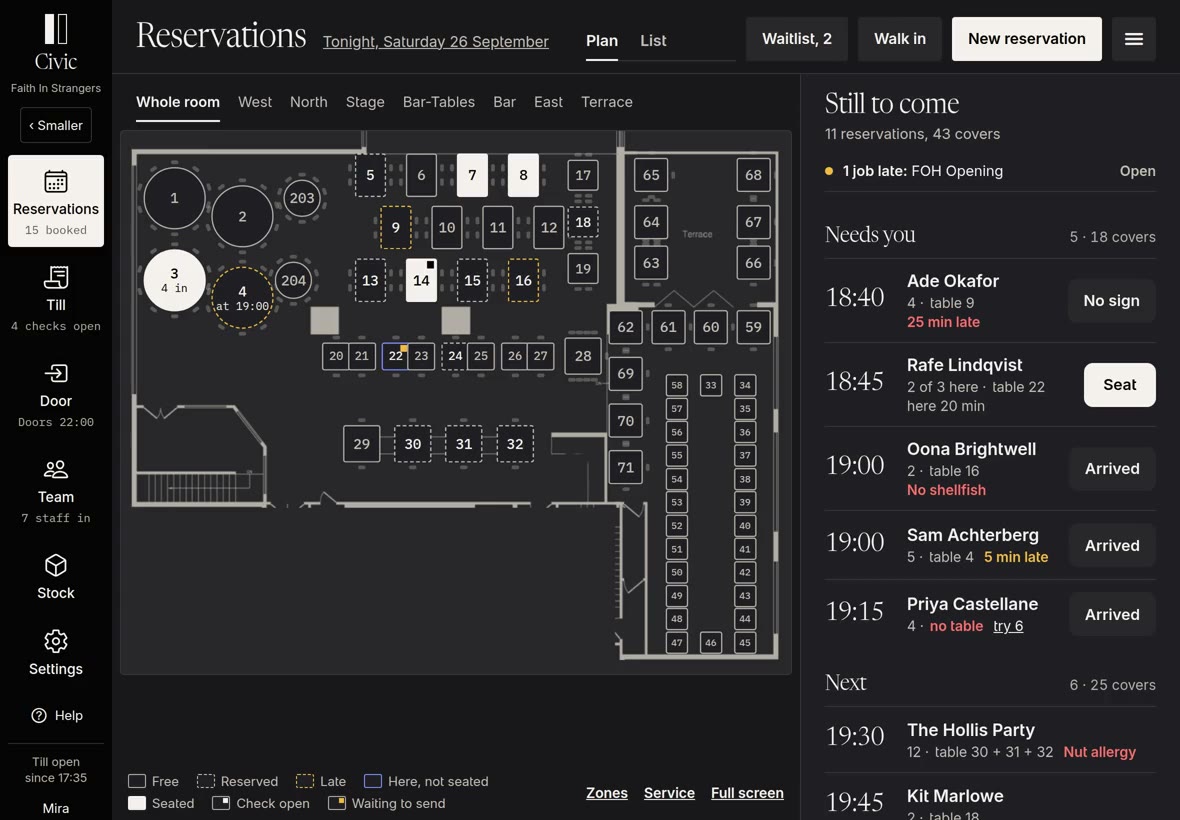Show the North zone
The height and width of the screenshot is (820, 1180).
(309, 102)
